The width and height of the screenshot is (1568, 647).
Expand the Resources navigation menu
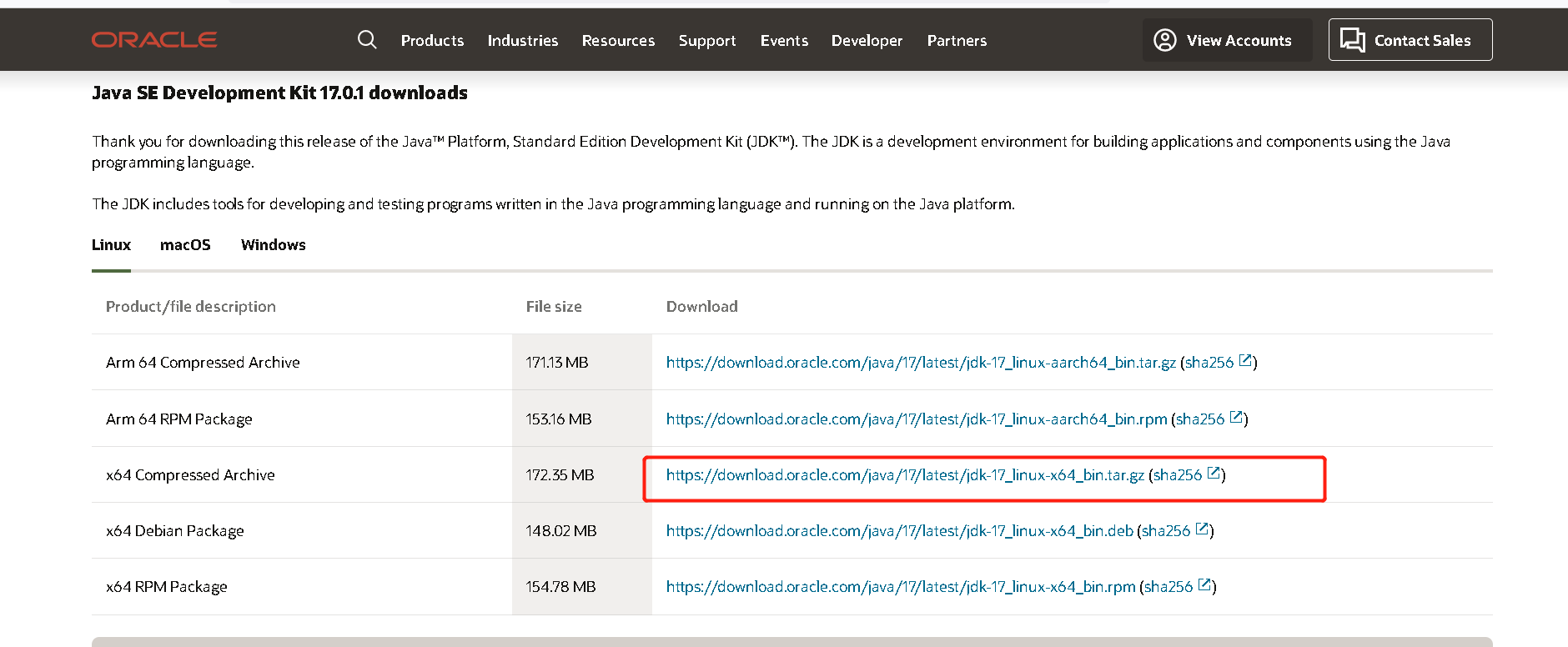pos(618,40)
